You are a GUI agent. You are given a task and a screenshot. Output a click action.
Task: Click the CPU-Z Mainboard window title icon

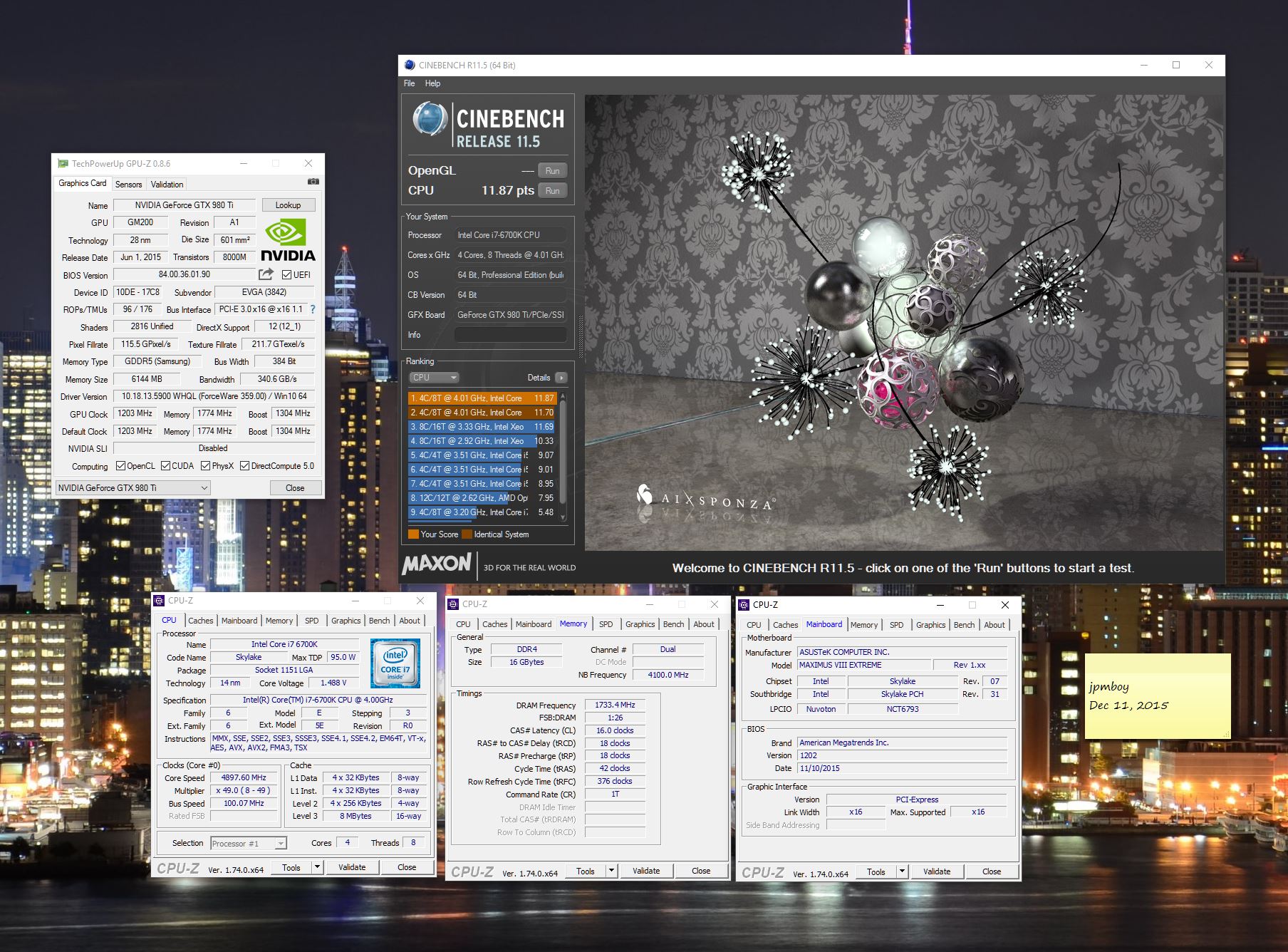pyautogui.click(x=744, y=605)
